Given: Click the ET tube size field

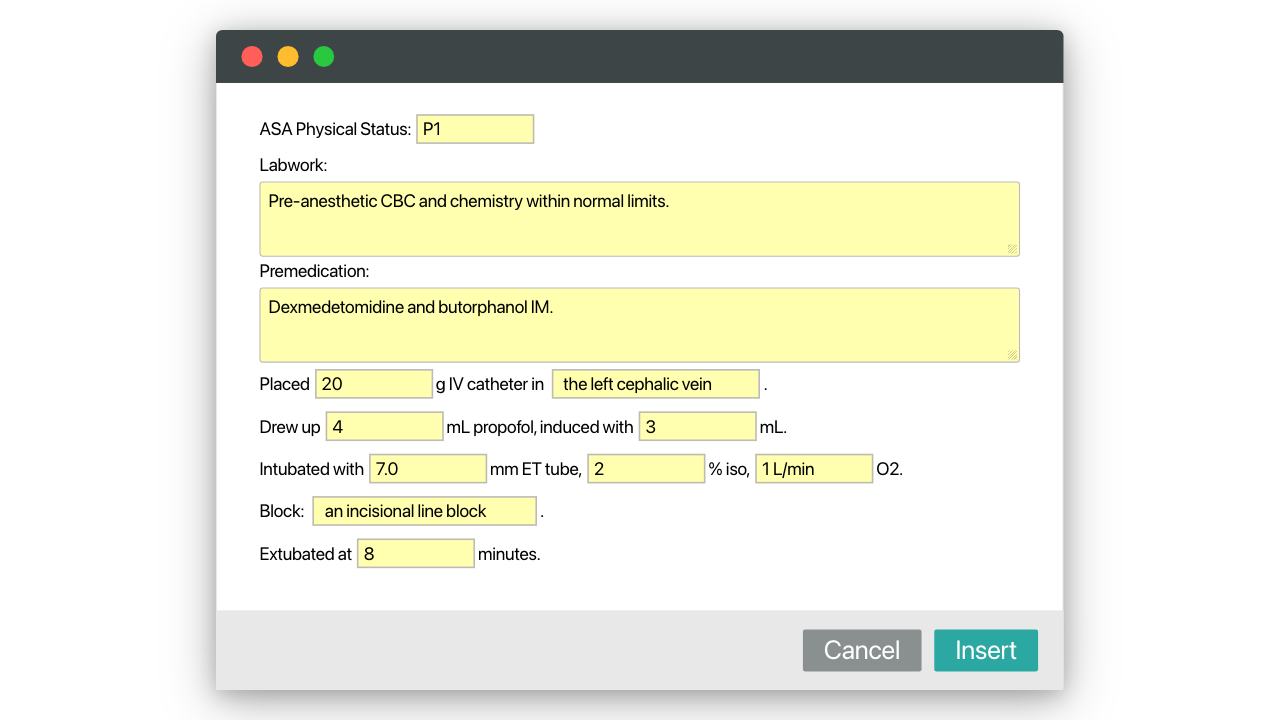Looking at the screenshot, I should pyautogui.click(x=428, y=469).
